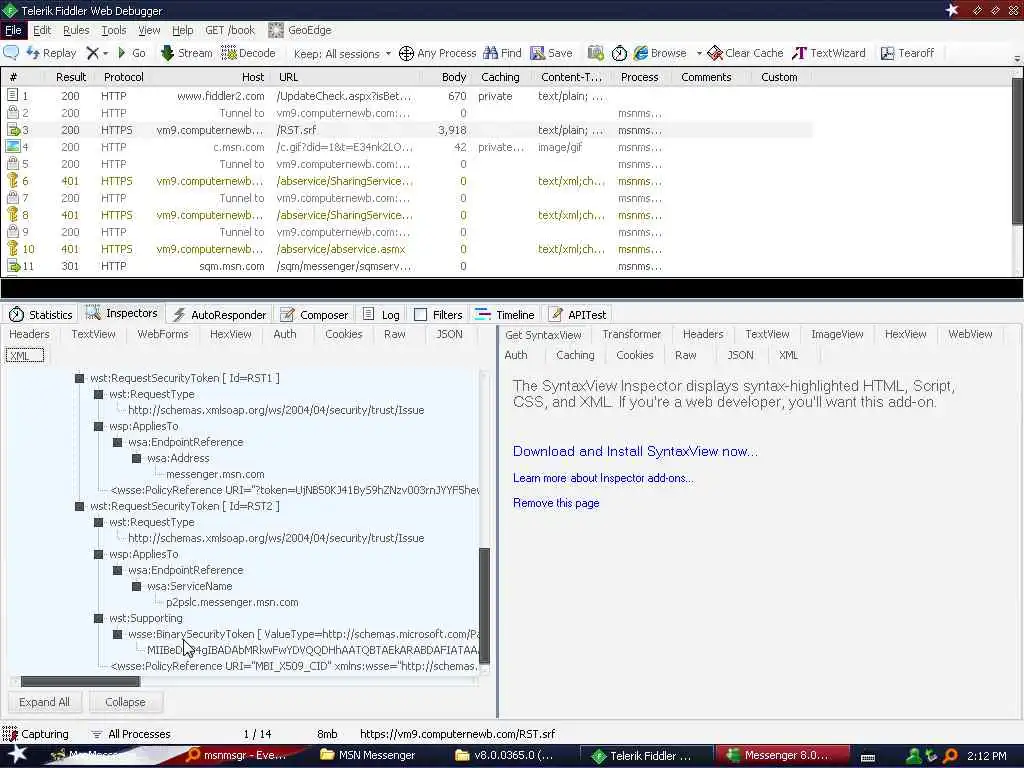Click the GeoEdge menu item
The image size is (1024, 768).
point(300,30)
